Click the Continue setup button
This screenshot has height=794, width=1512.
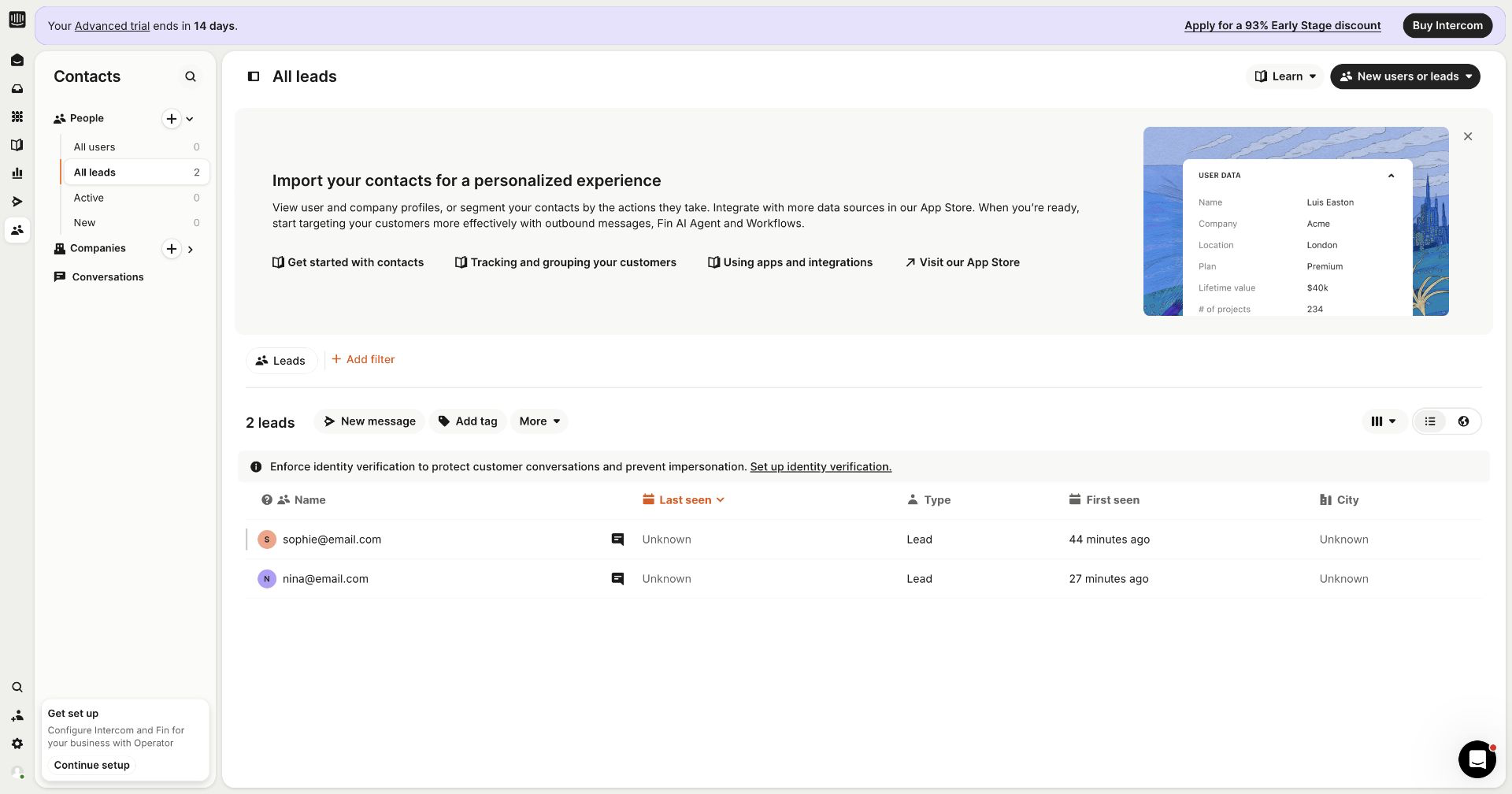pyautogui.click(x=92, y=765)
